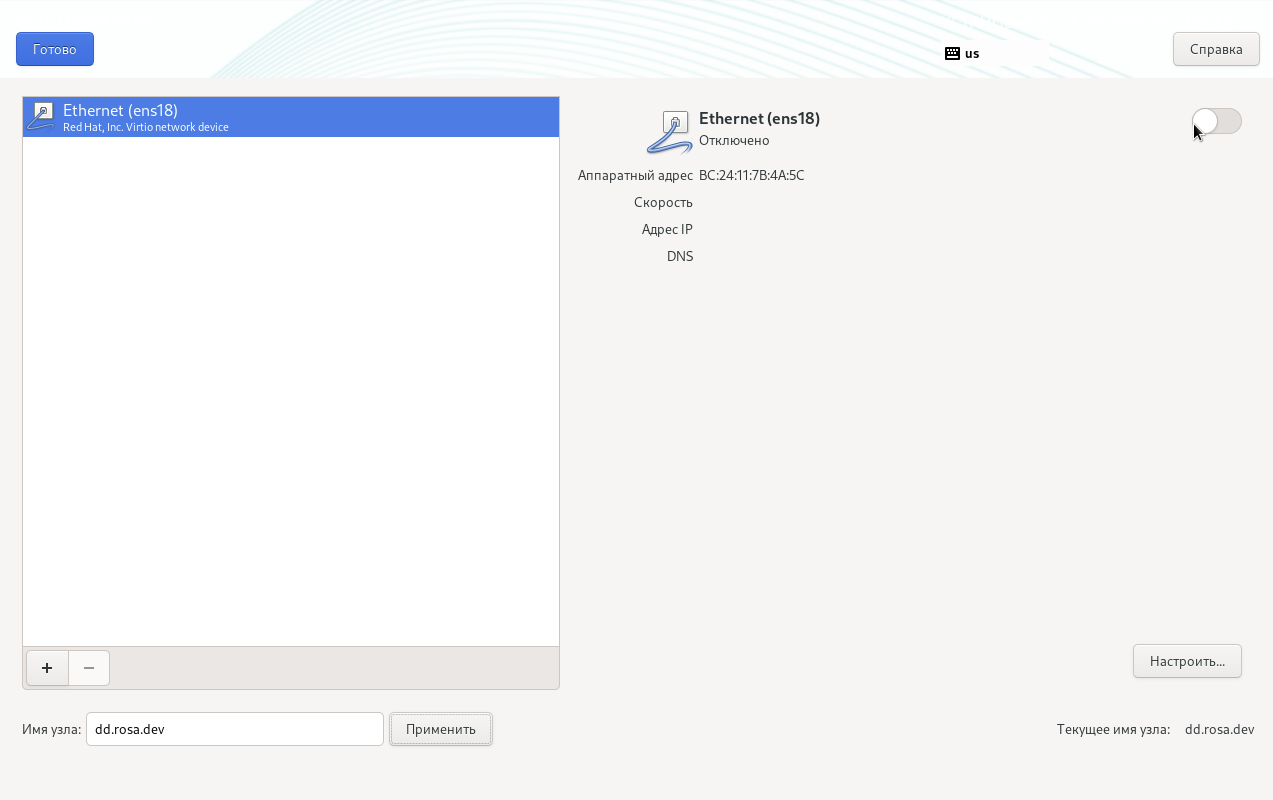This screenshot has width=1273, height=800.
Task: Click the hardware address BC:24:11:7B:4A:5C
Action: 751,175
